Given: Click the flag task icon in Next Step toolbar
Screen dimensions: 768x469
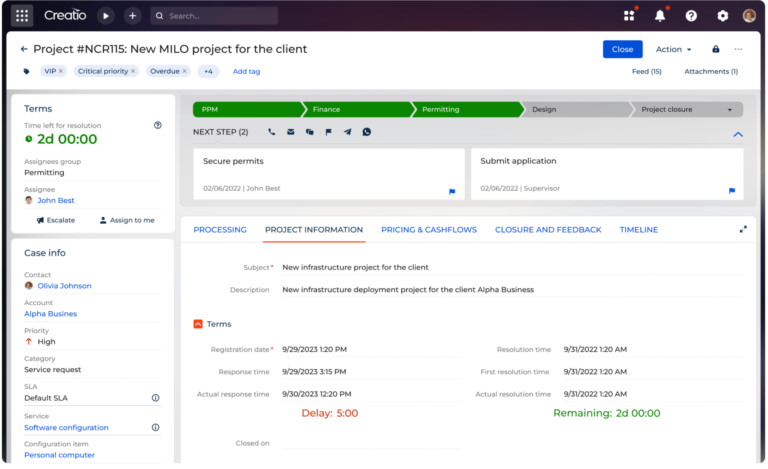Looking at the screenshot, I should point(329,132).
